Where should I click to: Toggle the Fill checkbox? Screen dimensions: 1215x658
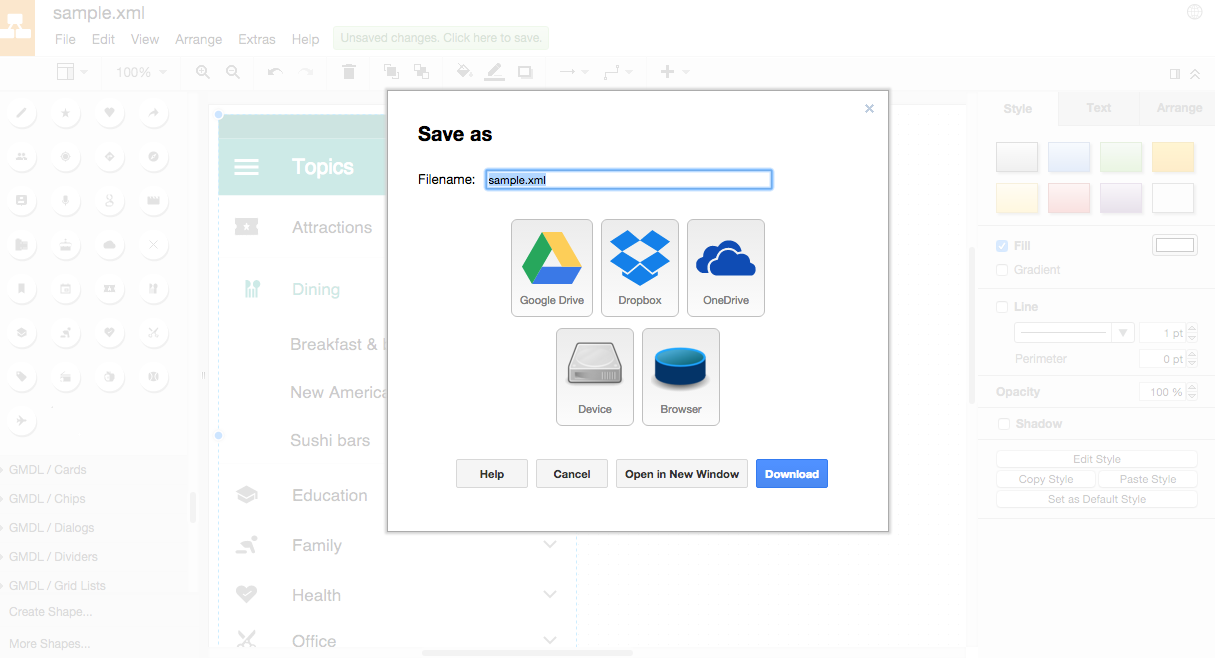[1002, 246]
